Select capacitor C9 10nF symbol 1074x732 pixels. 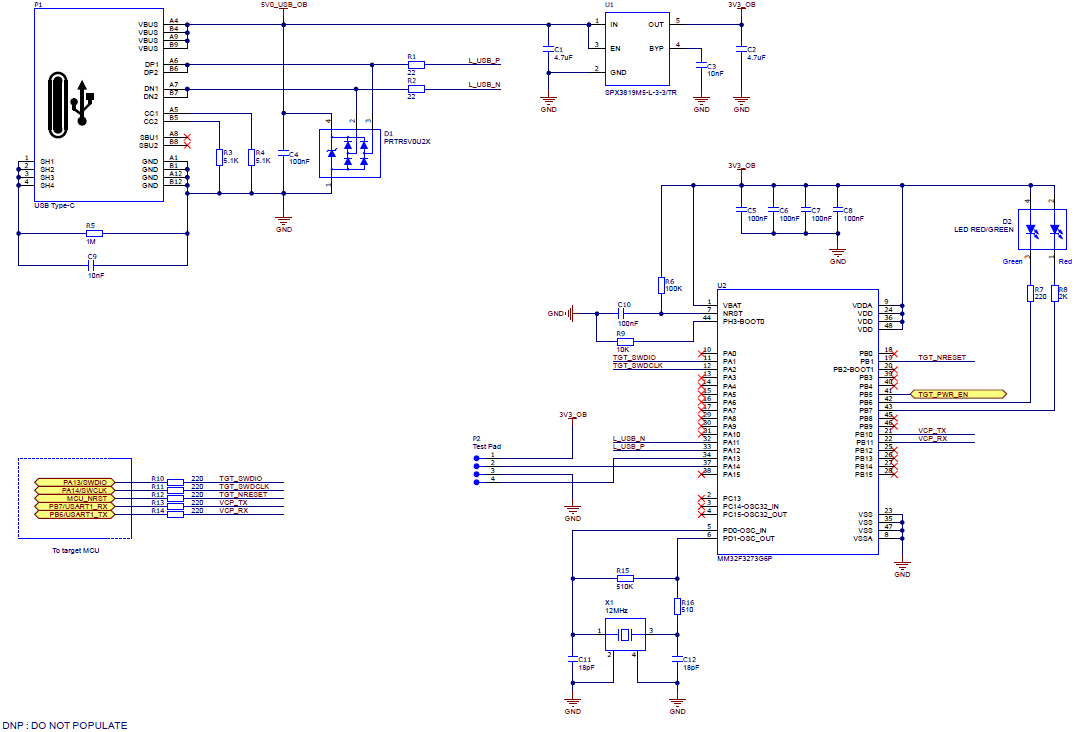93,265
